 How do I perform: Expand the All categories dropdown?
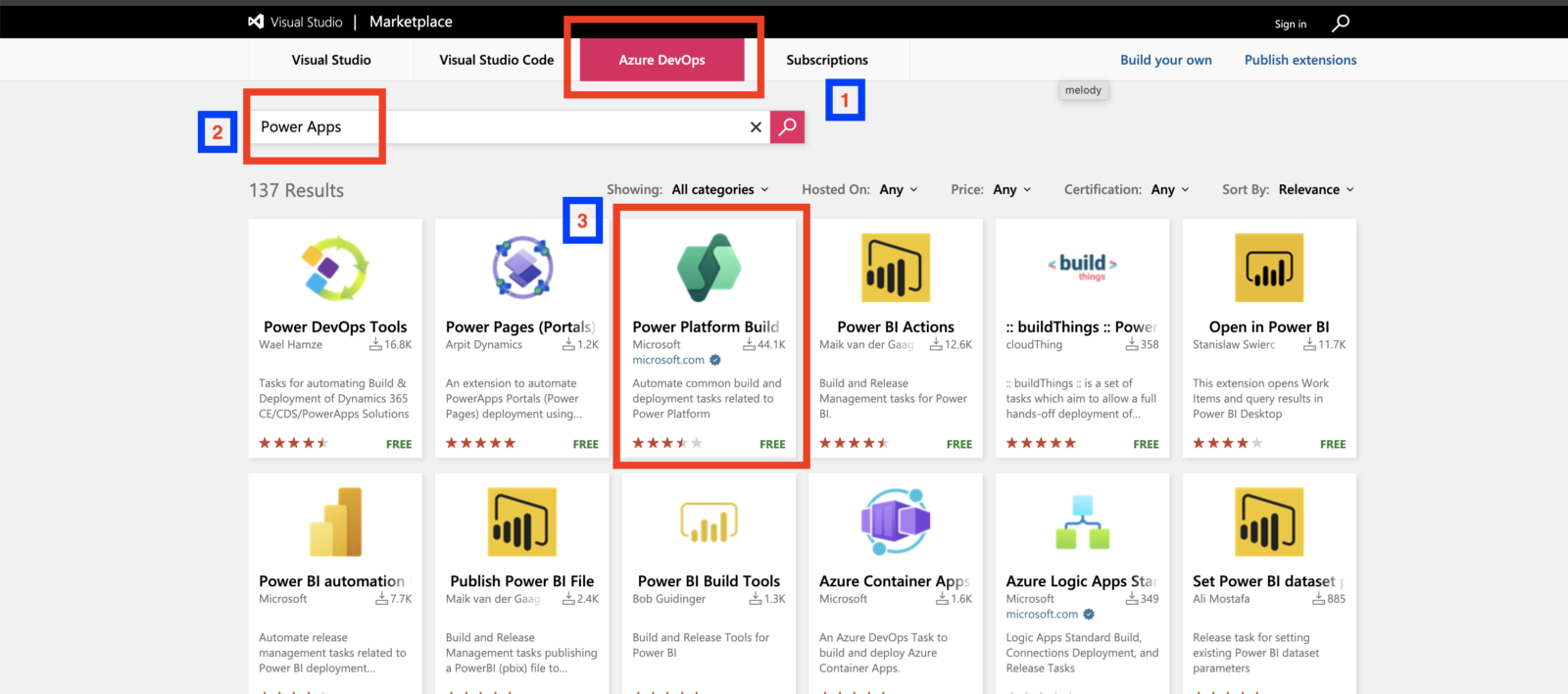[x=720, y=189]
